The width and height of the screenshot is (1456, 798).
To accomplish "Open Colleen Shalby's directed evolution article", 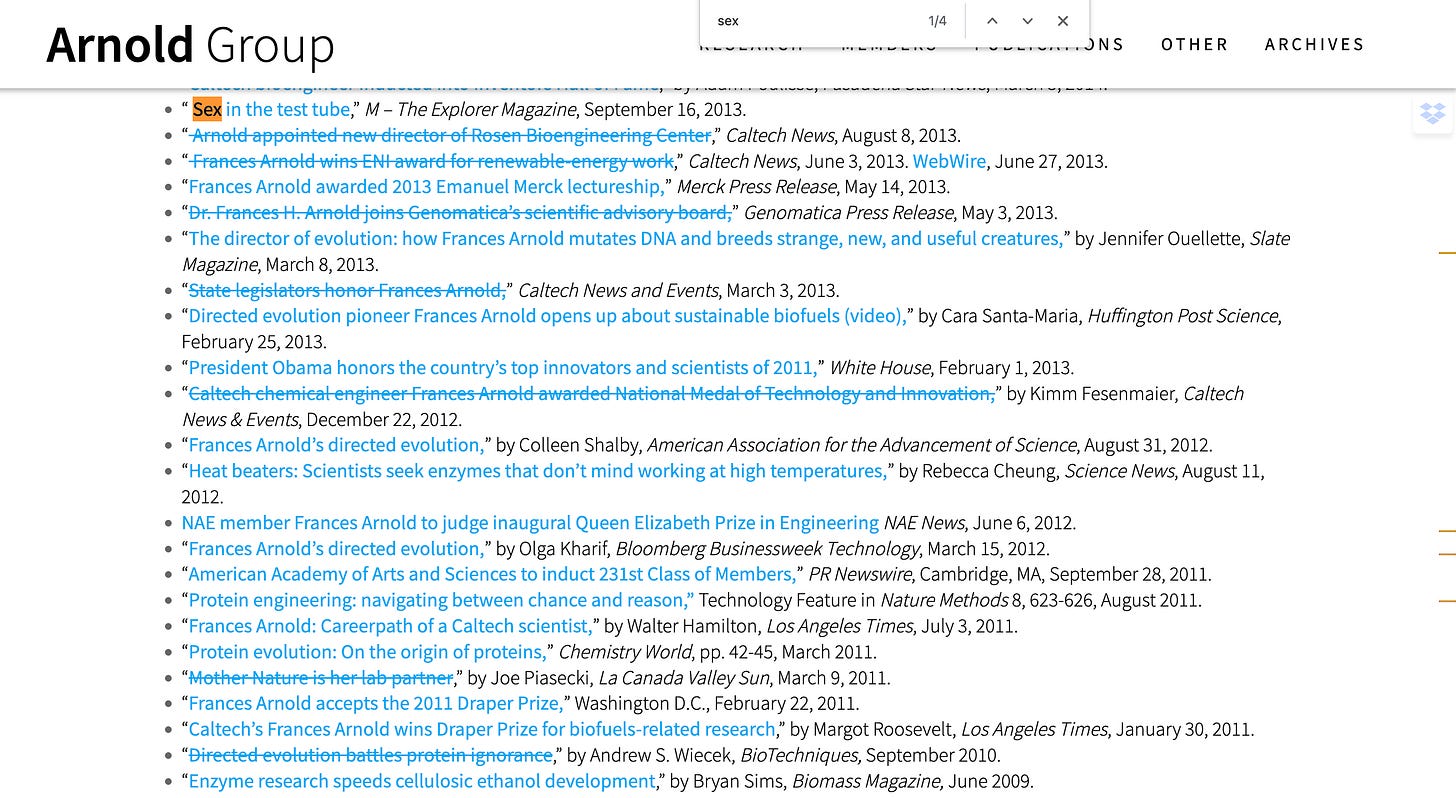I will pos(337,445).
